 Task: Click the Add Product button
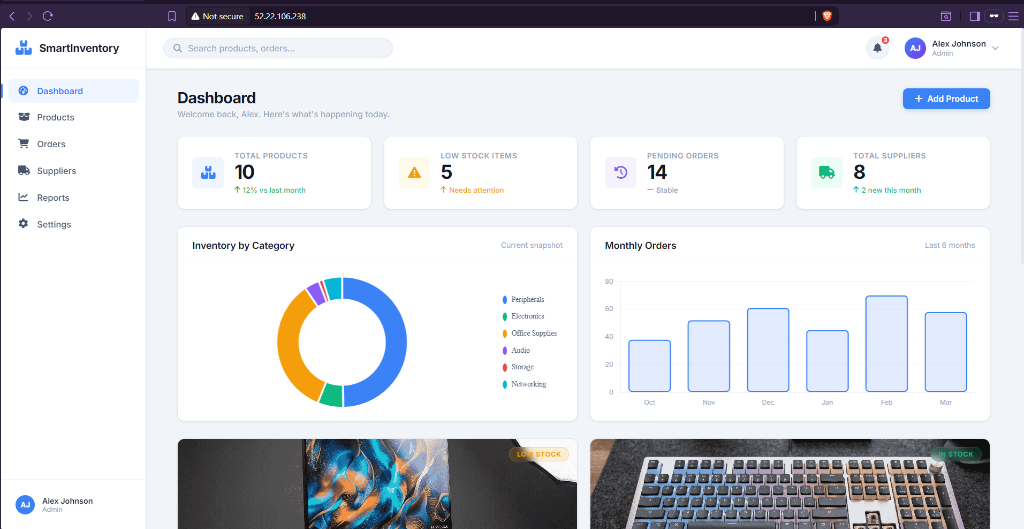tap(946, 99)
